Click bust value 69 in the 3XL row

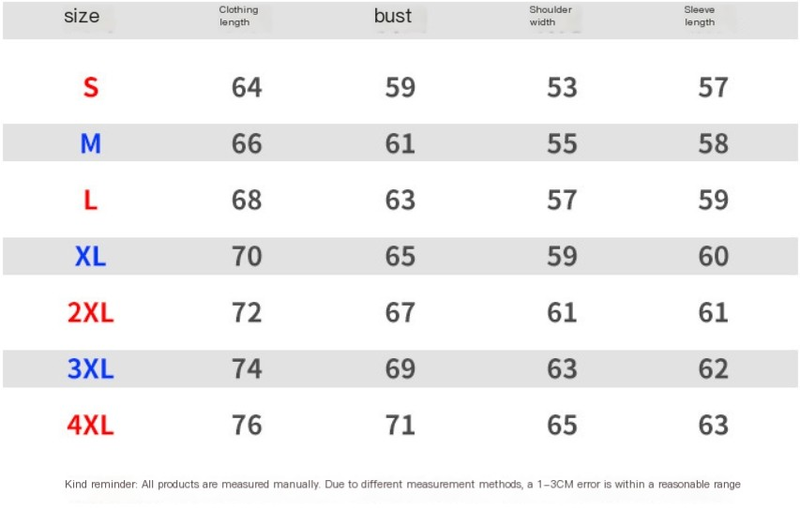pyautogui.click(x=400, y=369)
